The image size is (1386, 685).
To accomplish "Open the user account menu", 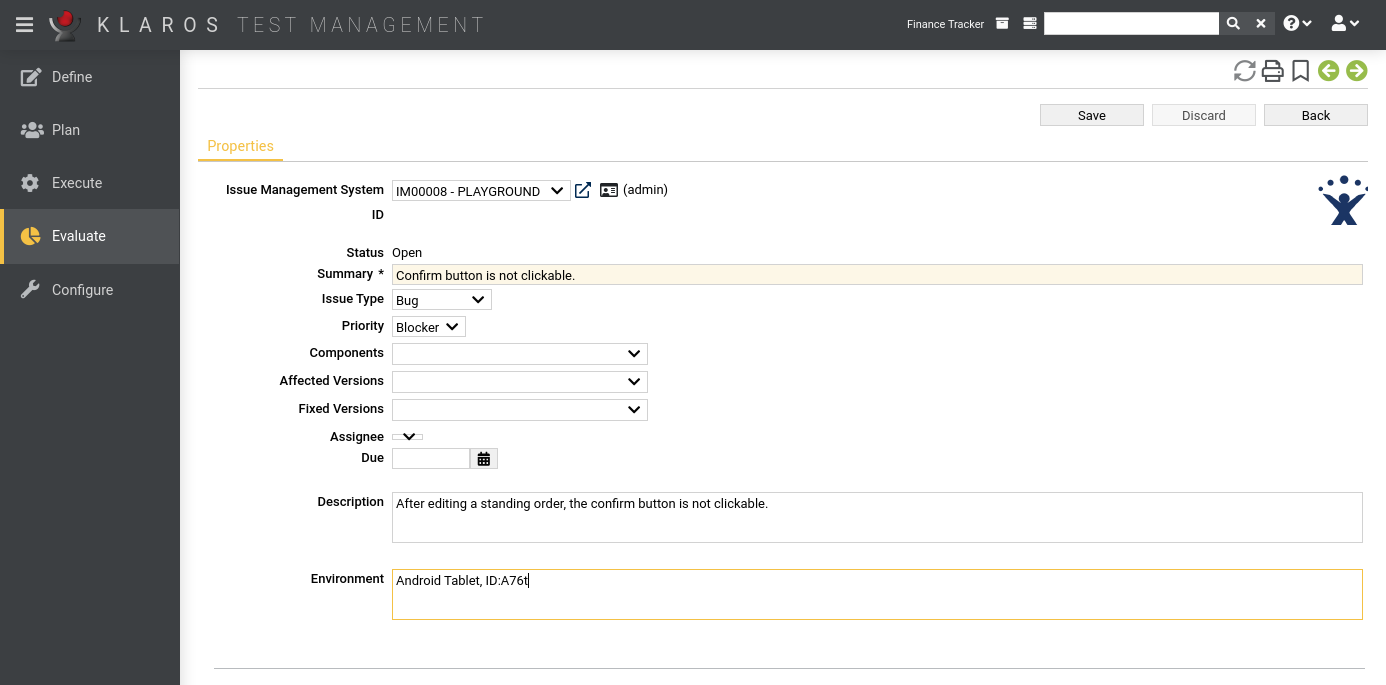I will click(1345, 24).
